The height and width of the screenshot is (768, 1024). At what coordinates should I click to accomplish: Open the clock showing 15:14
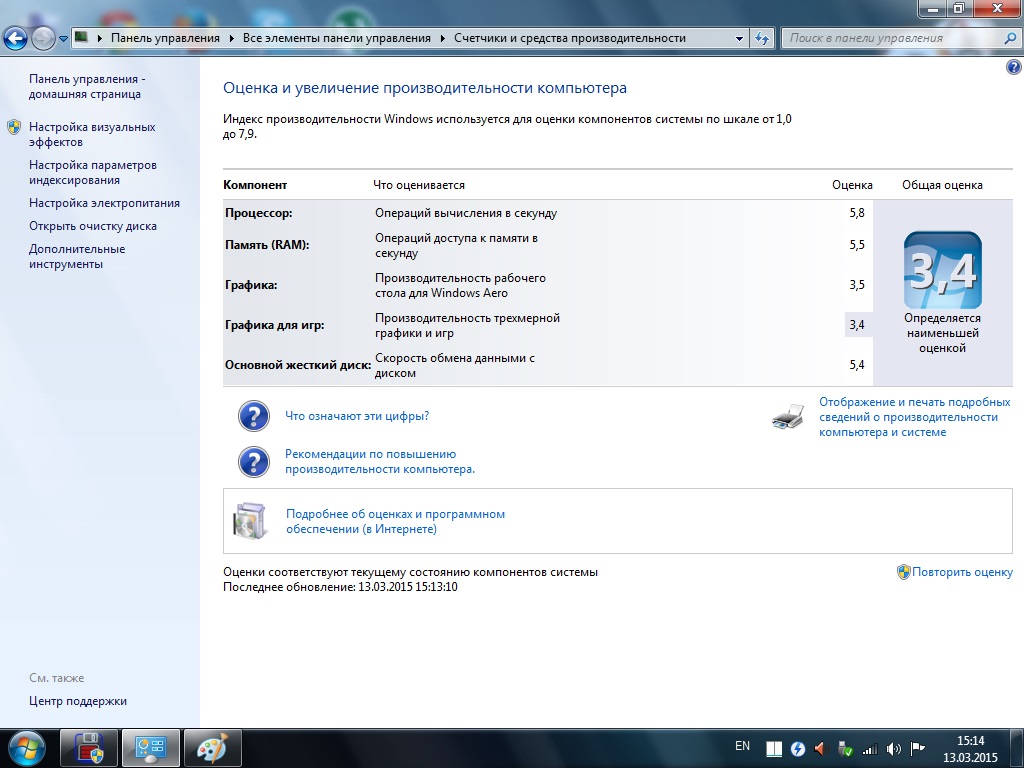tap(970, 748)
